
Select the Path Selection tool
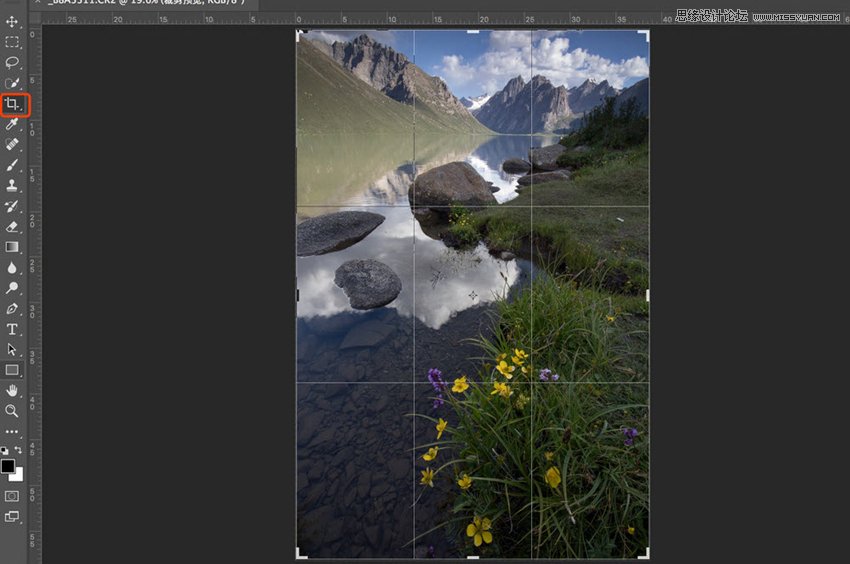tap(12, 350)
